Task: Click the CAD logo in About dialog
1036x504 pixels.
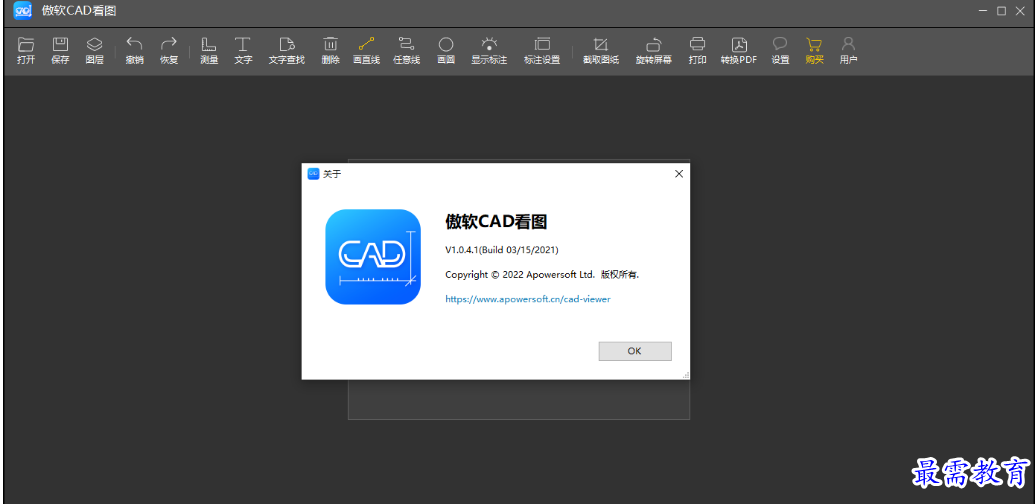Action: click(x=373, y=257)
